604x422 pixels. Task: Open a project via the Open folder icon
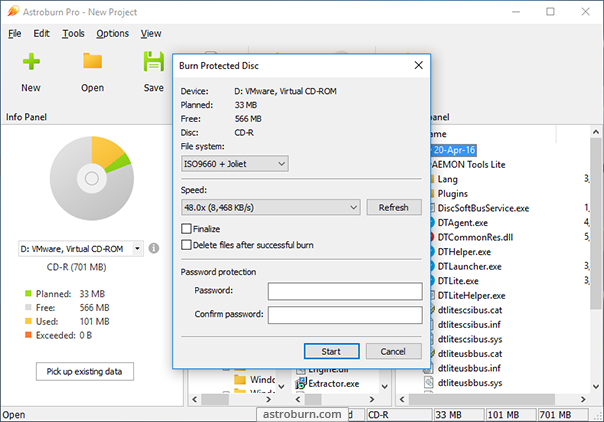click(x=92, y=61)
